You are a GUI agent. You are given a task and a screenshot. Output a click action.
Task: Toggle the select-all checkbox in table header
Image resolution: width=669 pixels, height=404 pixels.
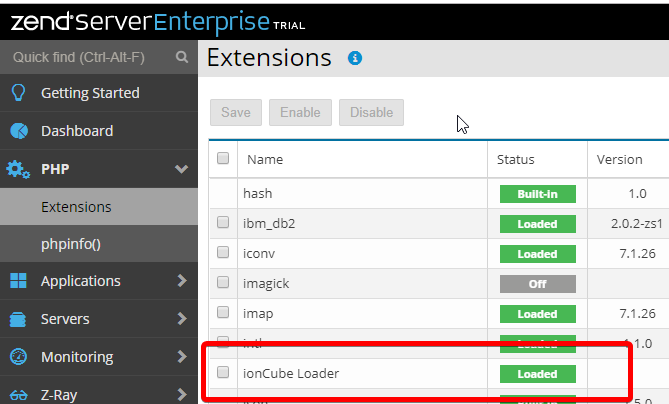pyautogui.click(x=223, y=158)
